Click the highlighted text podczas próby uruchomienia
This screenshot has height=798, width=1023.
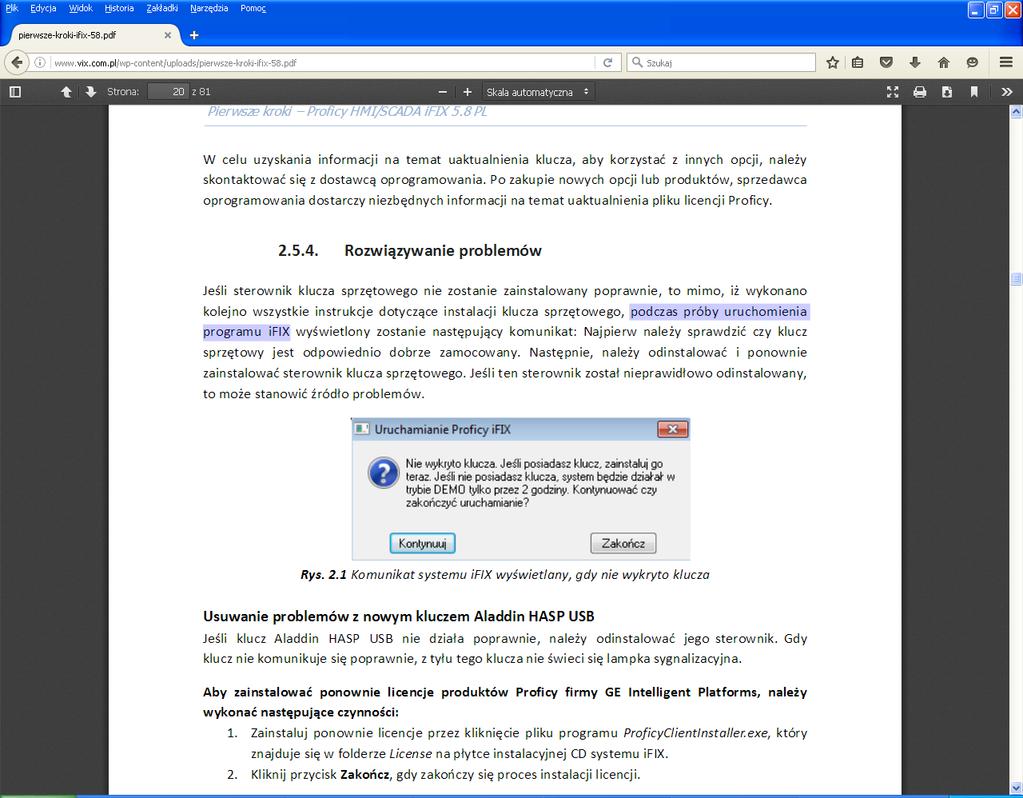point(719,311)
